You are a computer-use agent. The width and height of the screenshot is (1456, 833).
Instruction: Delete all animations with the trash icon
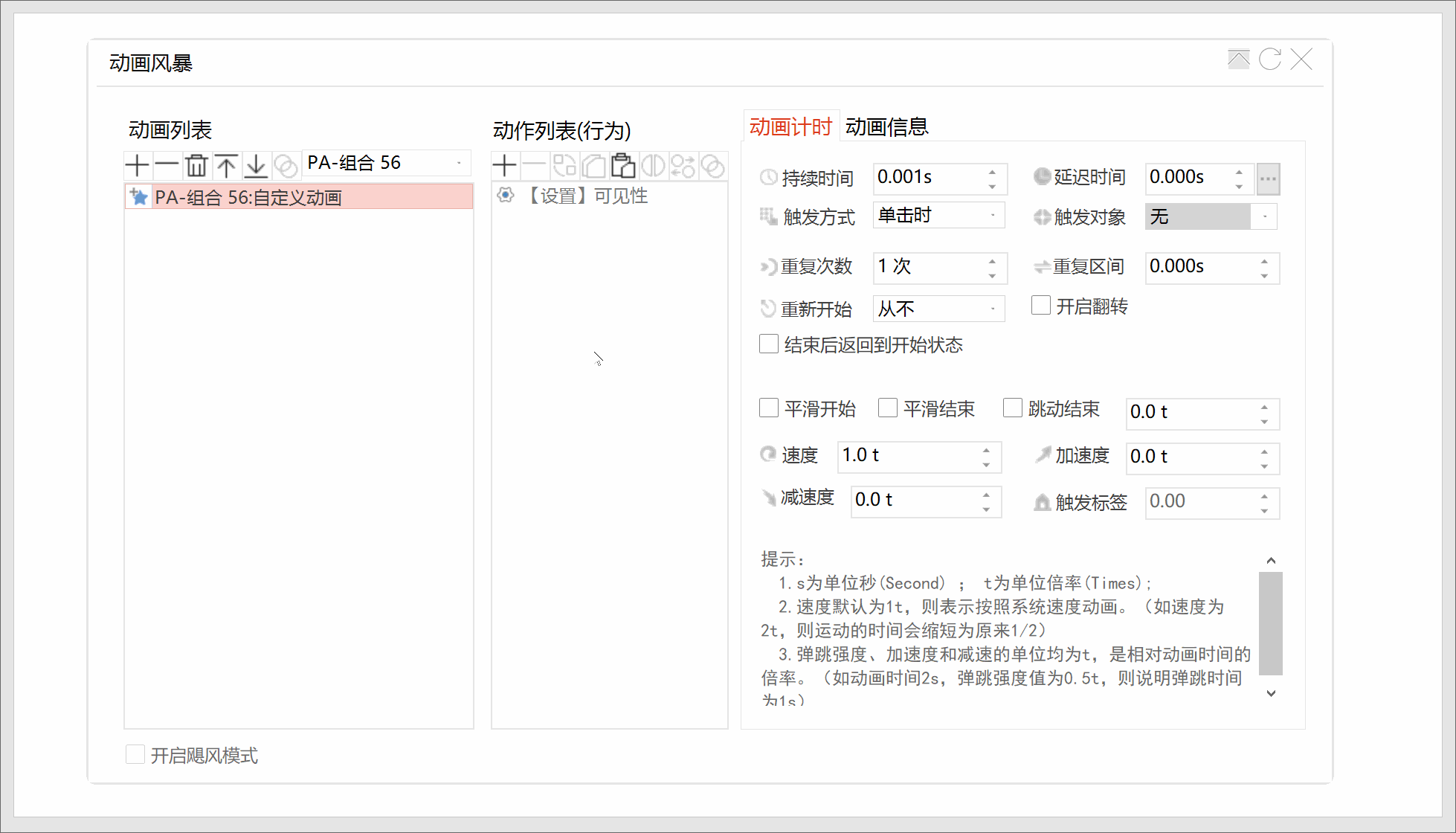[197, 165]
